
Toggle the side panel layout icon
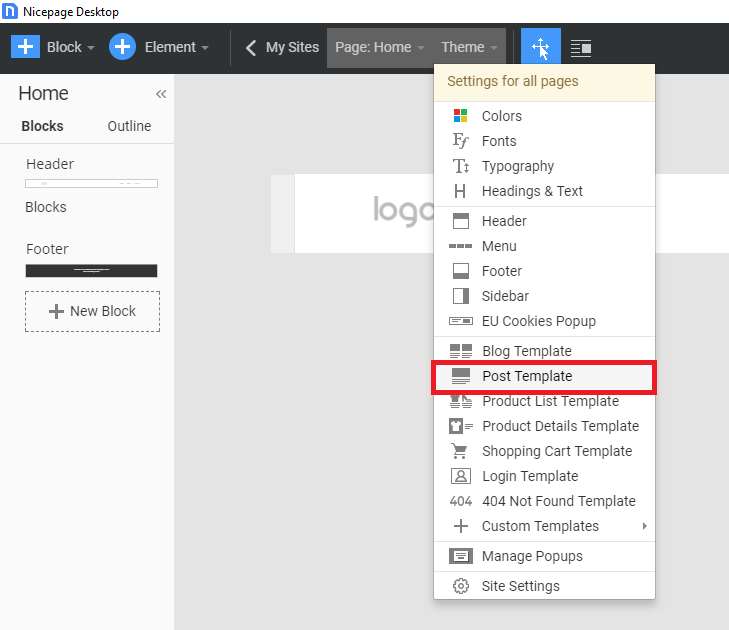(x=581, y=48)
